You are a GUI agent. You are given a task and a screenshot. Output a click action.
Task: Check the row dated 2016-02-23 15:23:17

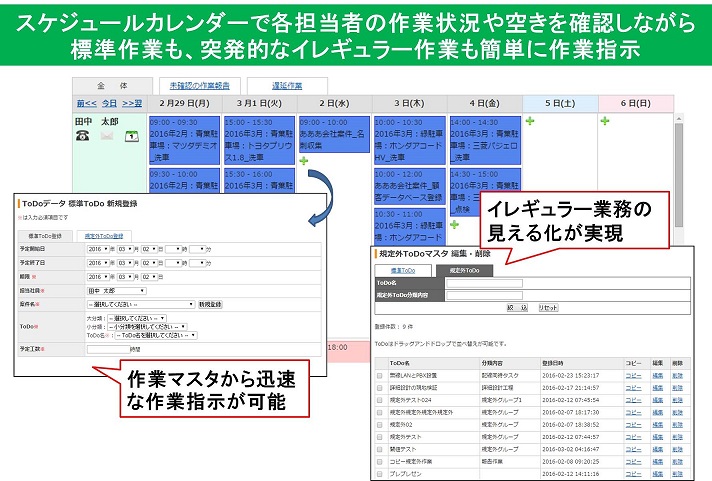(380, 376)
